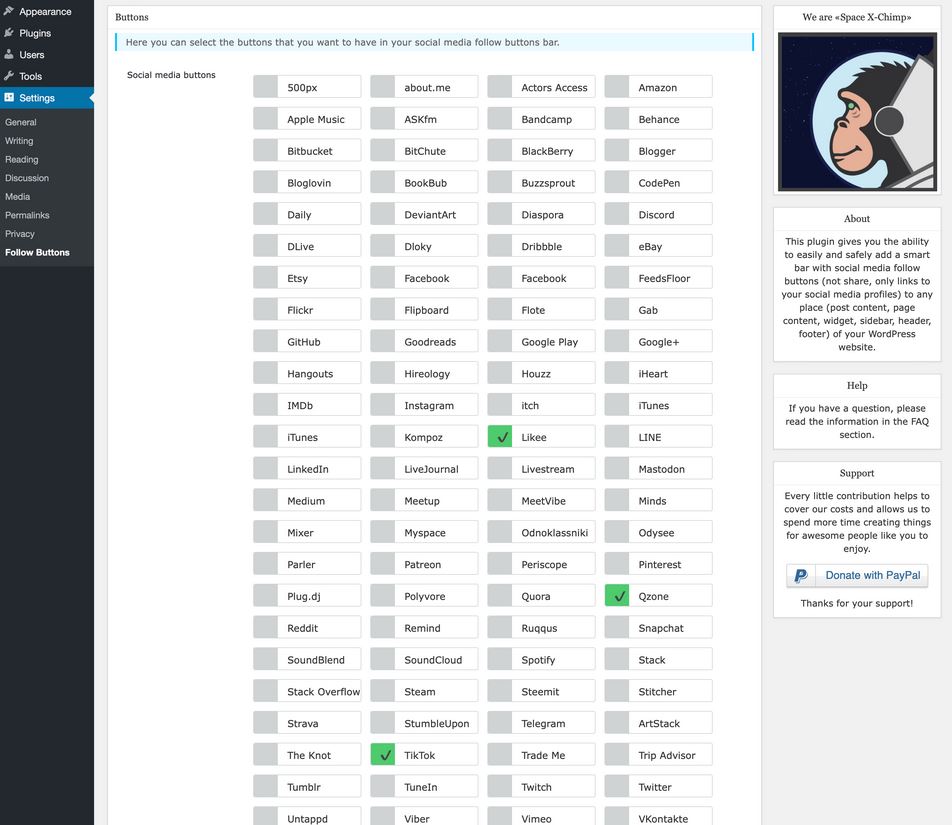The width and height of the screenshot is (952, 825).
Task: Open the Plugins menu
Action: pyautogui.click(x=47, y=33)
